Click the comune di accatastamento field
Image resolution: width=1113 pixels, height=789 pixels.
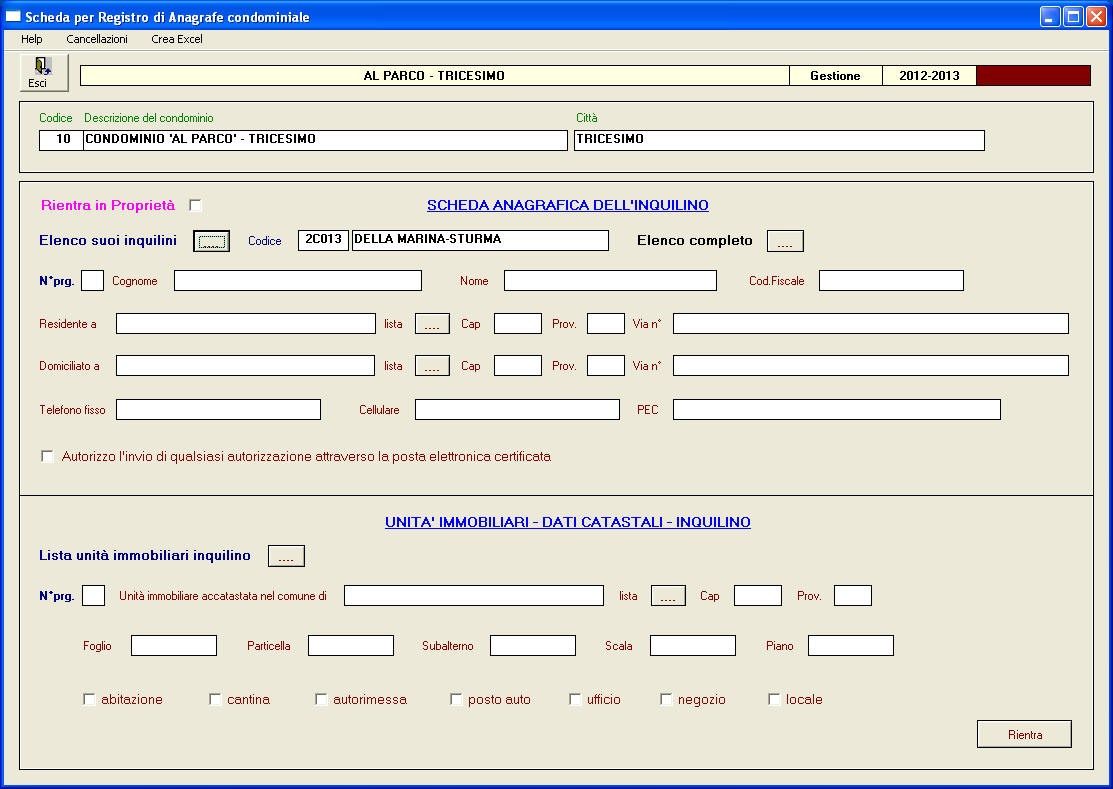474,595
